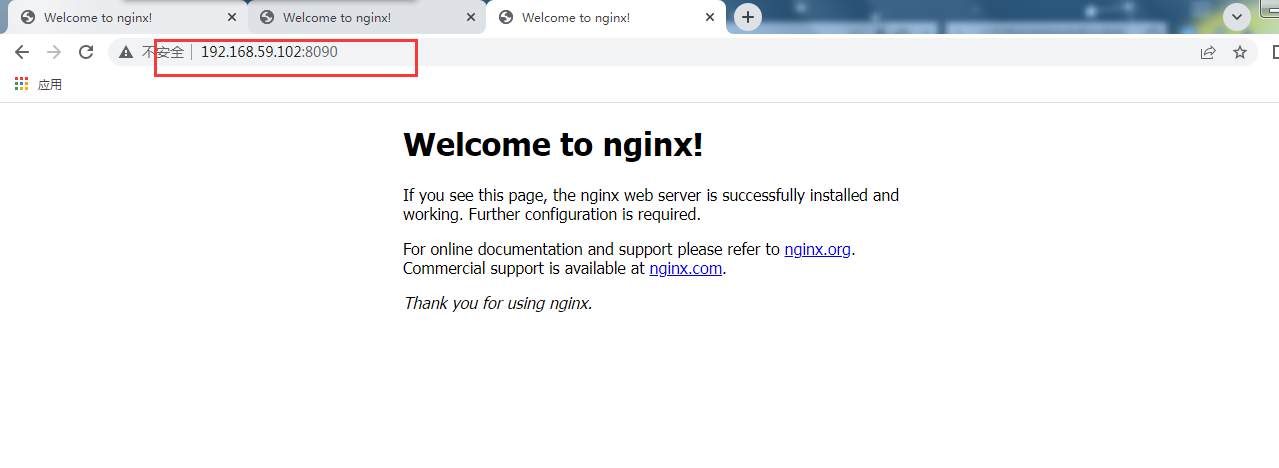
Task: Open the Apps grid icon in bookmarks bar
Action: [22, 84]
